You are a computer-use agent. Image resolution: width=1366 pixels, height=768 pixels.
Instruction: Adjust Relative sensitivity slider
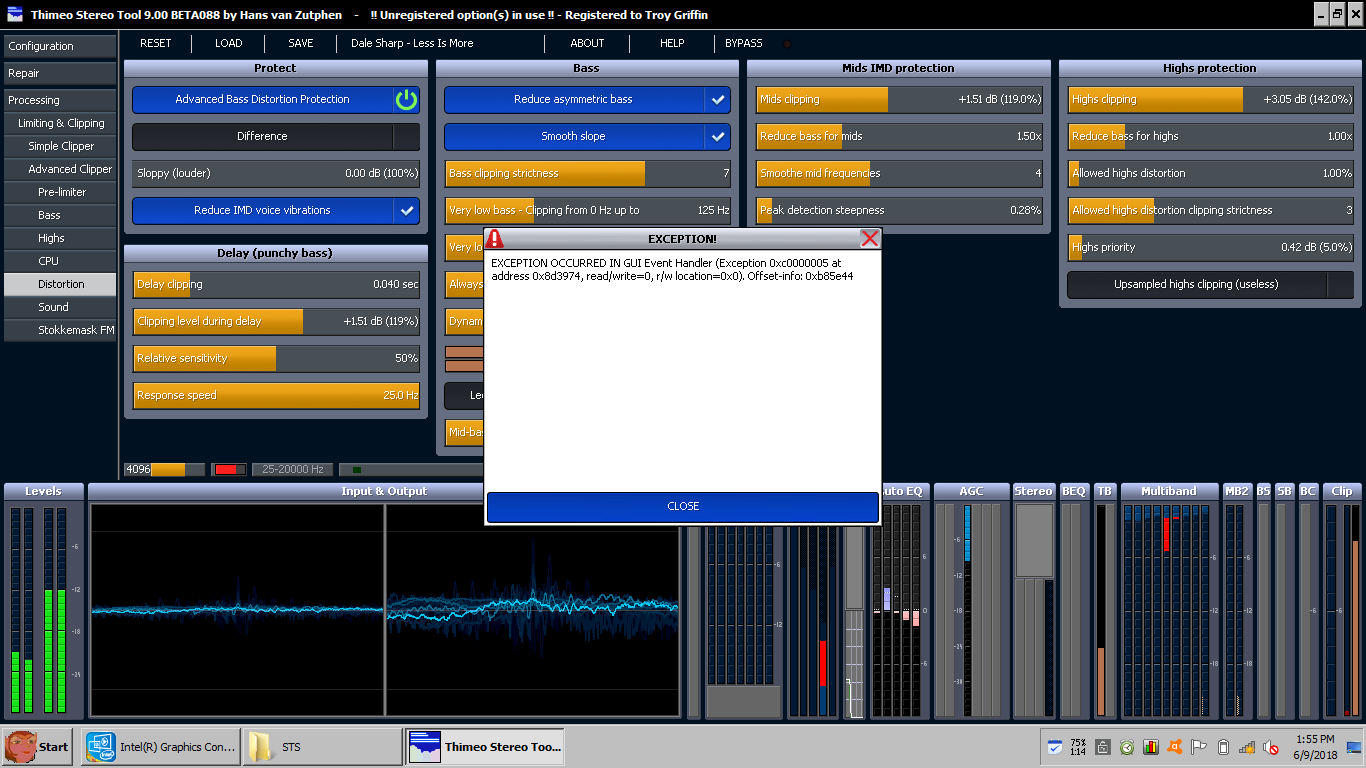pos(277,358)
